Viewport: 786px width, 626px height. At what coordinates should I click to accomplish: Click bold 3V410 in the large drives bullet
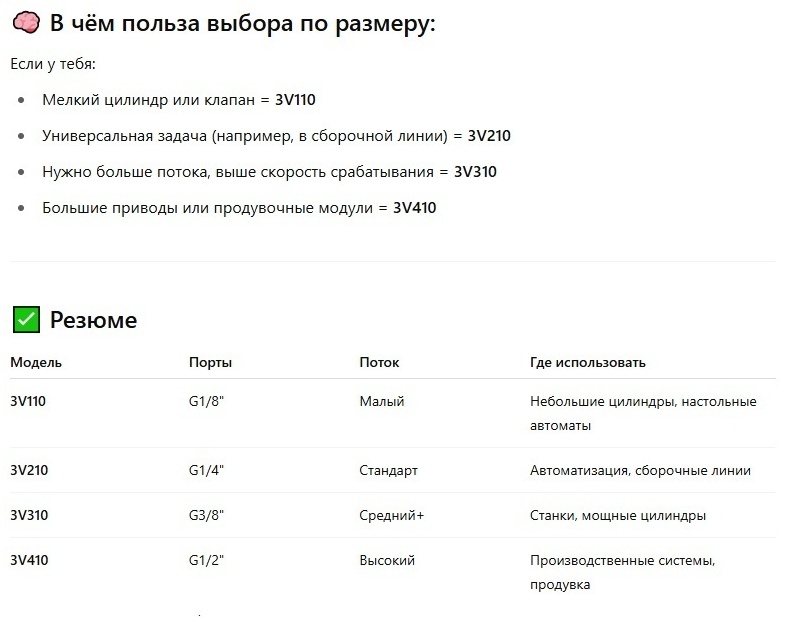coord(415,208)
